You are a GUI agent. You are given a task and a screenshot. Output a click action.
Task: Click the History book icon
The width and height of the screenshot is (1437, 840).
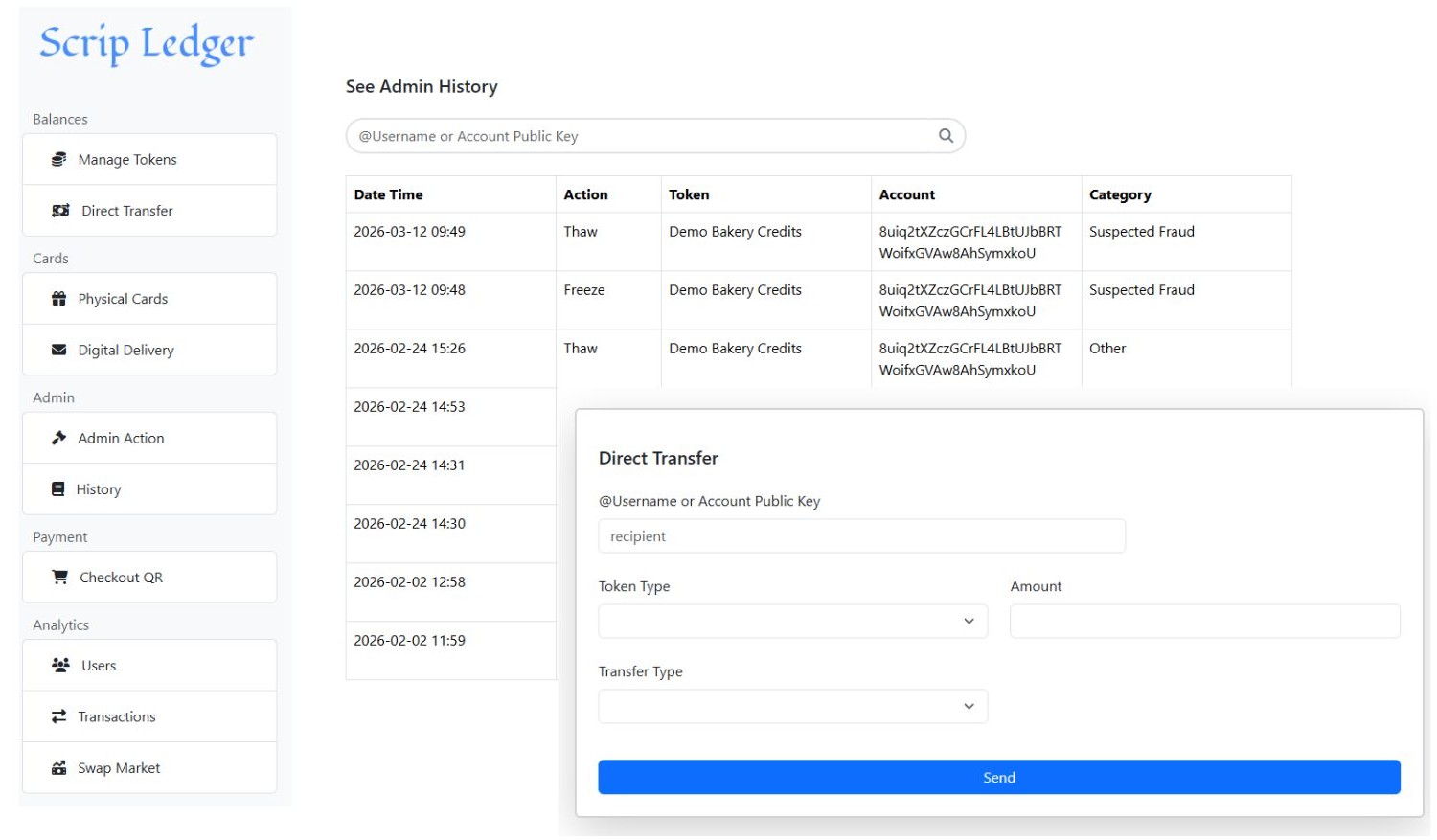(x=58, y=489)
